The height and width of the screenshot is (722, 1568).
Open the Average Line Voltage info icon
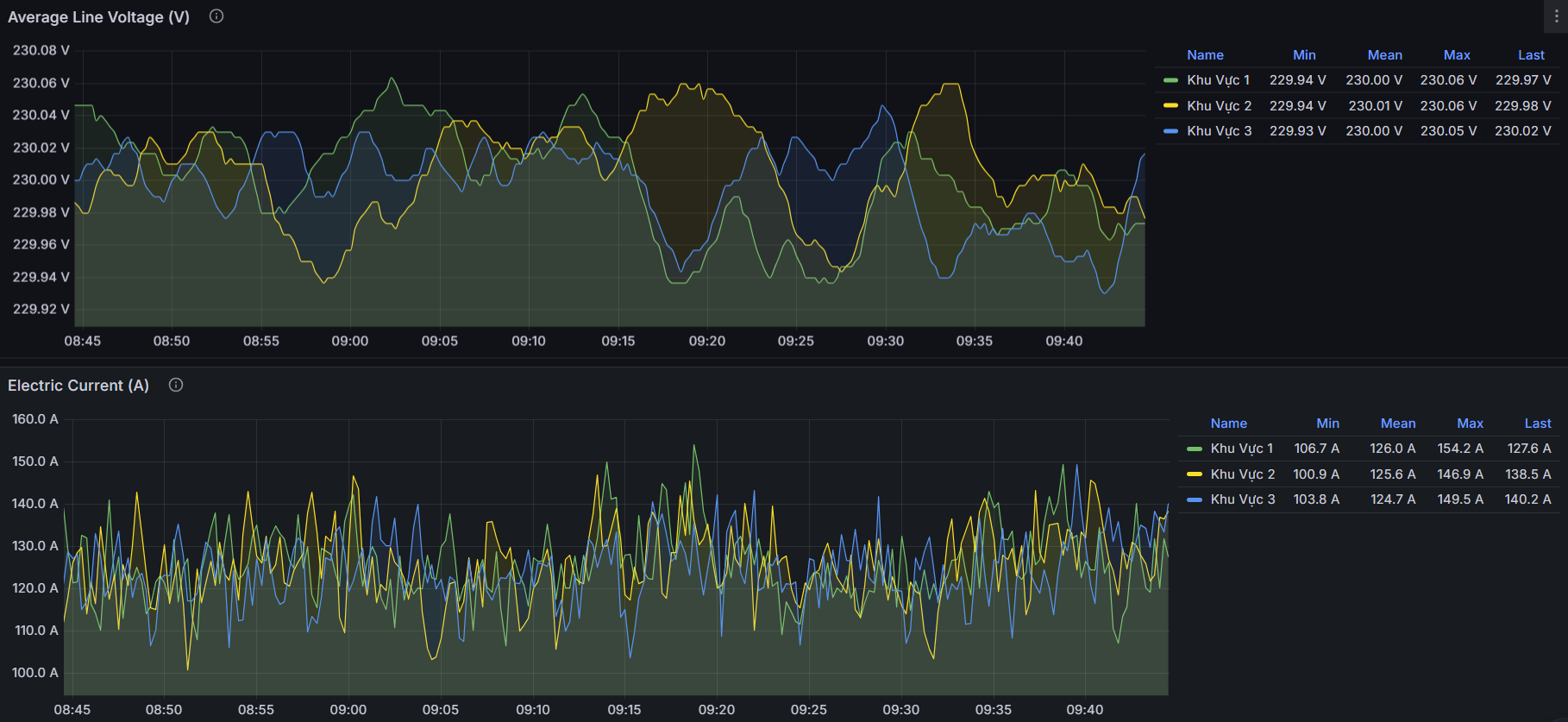click(216, 16)
